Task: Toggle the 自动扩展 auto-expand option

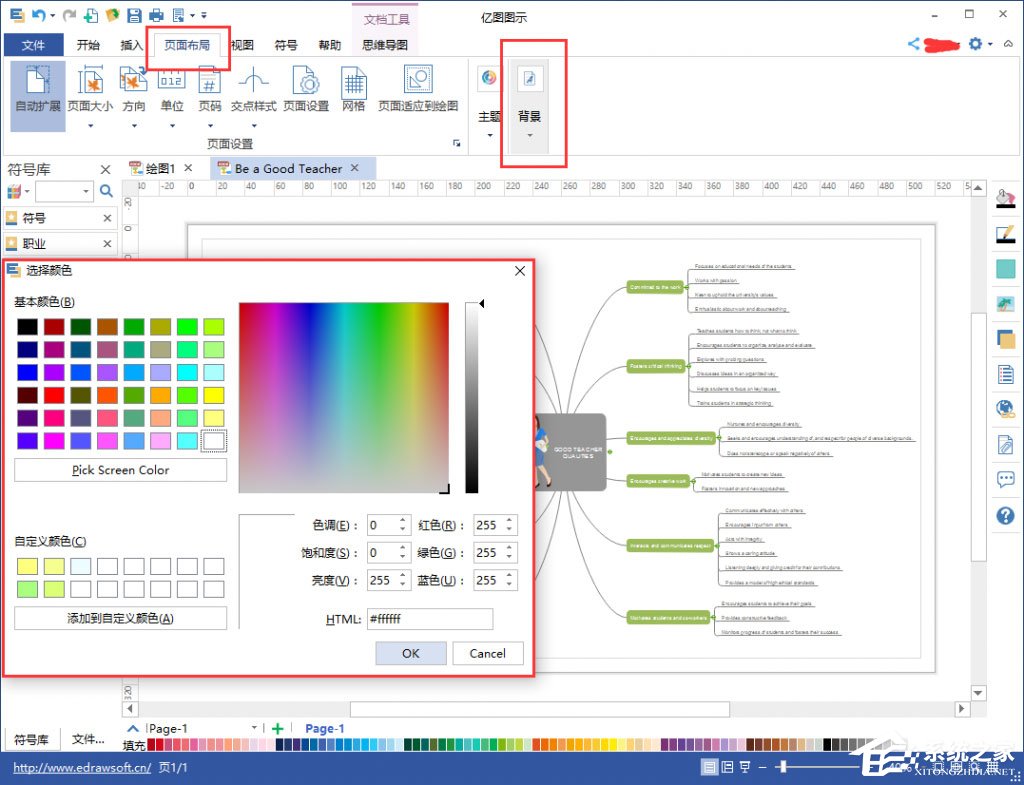Action: point(38,90)
